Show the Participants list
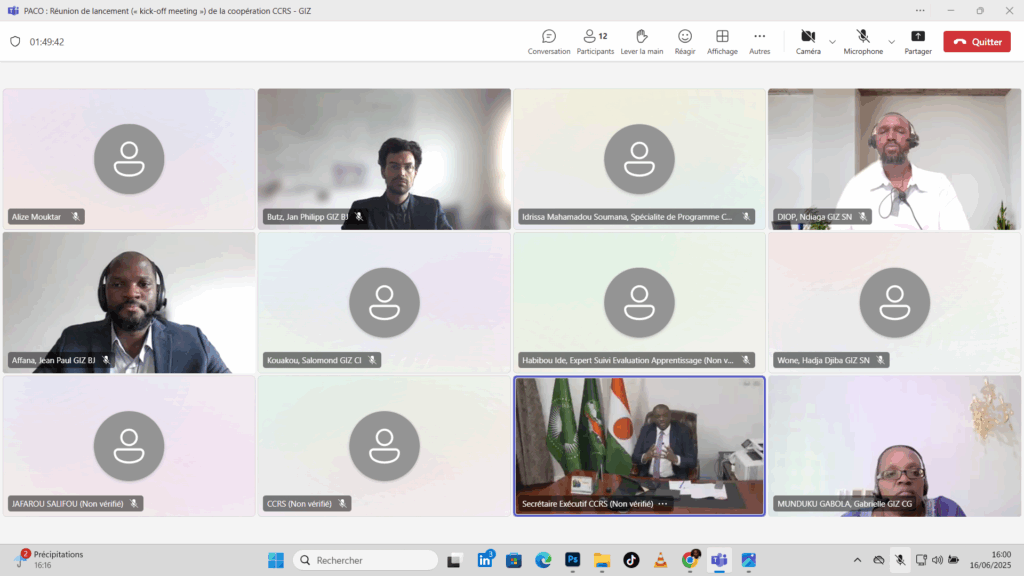The width and height of the screenshot is (1024, 576). point(595,42)
